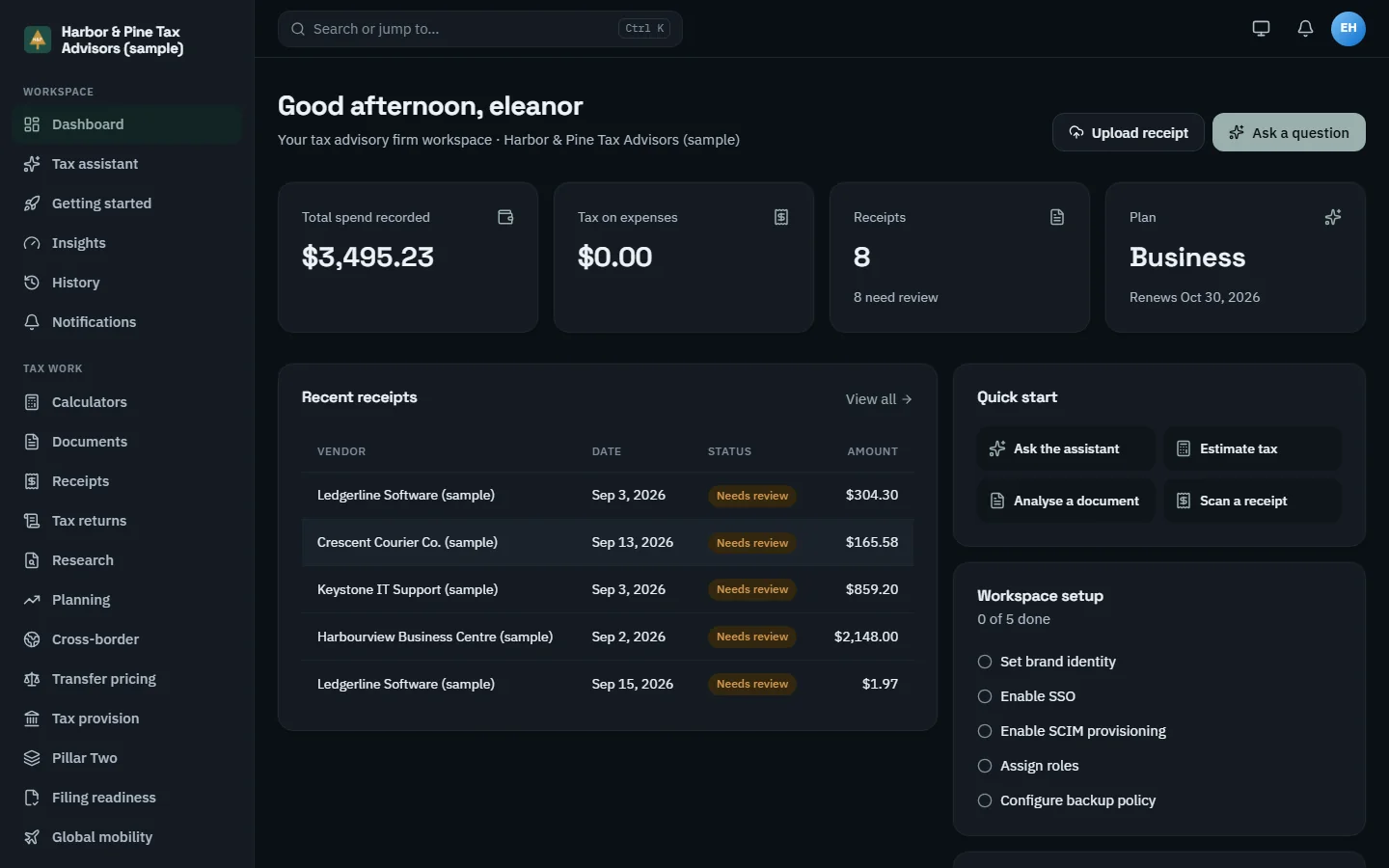Image resolution: width=1389 pixels, height=868 pixels.
Task: Toggle the Assign roles circle
Action: point(985,766)
